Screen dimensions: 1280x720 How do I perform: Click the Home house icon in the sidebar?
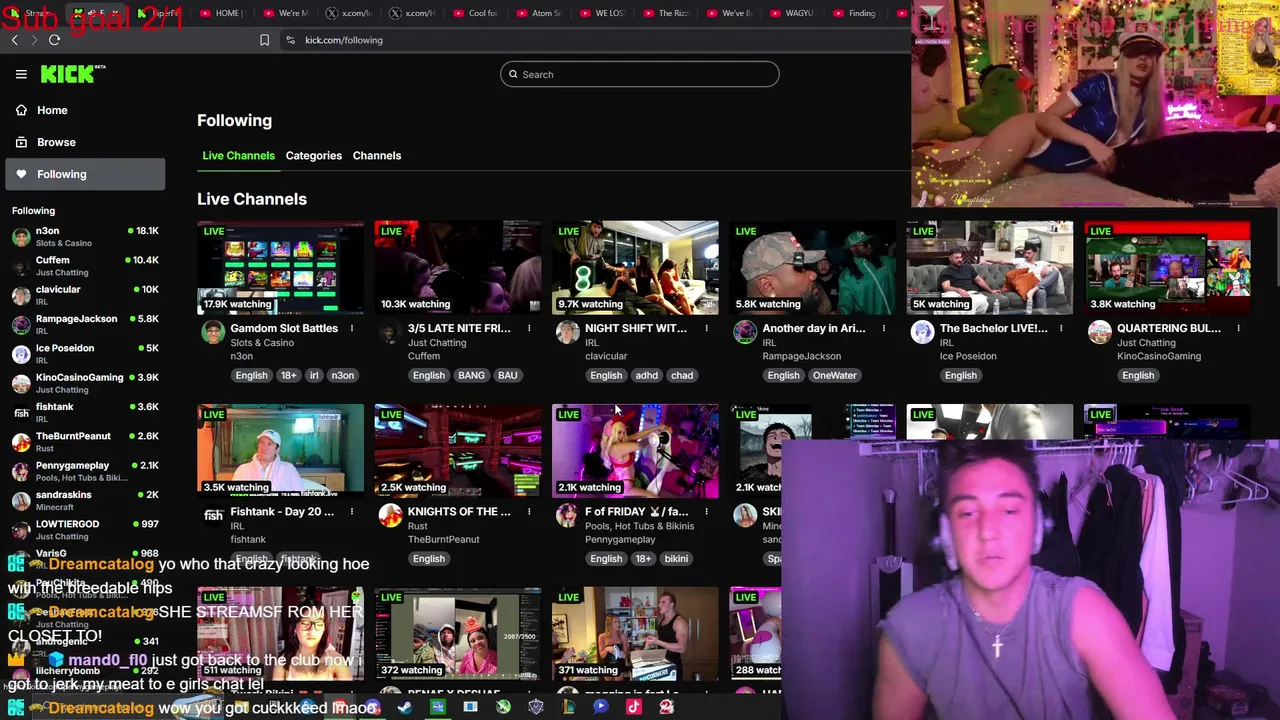[21, 110]
